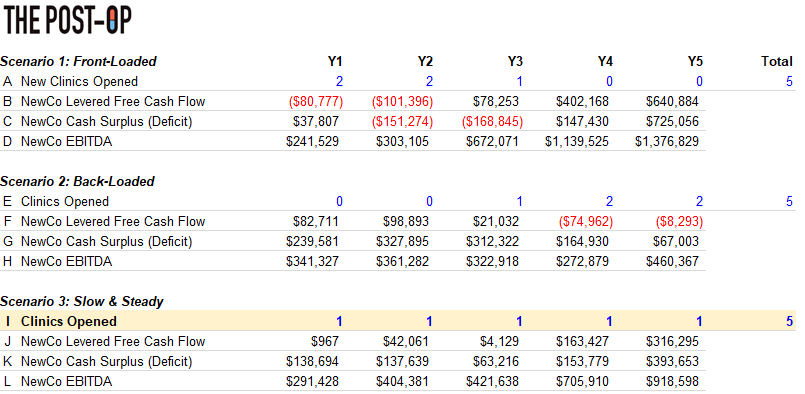Select row L 'NewCo EBITDA' label
Screen dimensions: 805x394
(66, 382)
